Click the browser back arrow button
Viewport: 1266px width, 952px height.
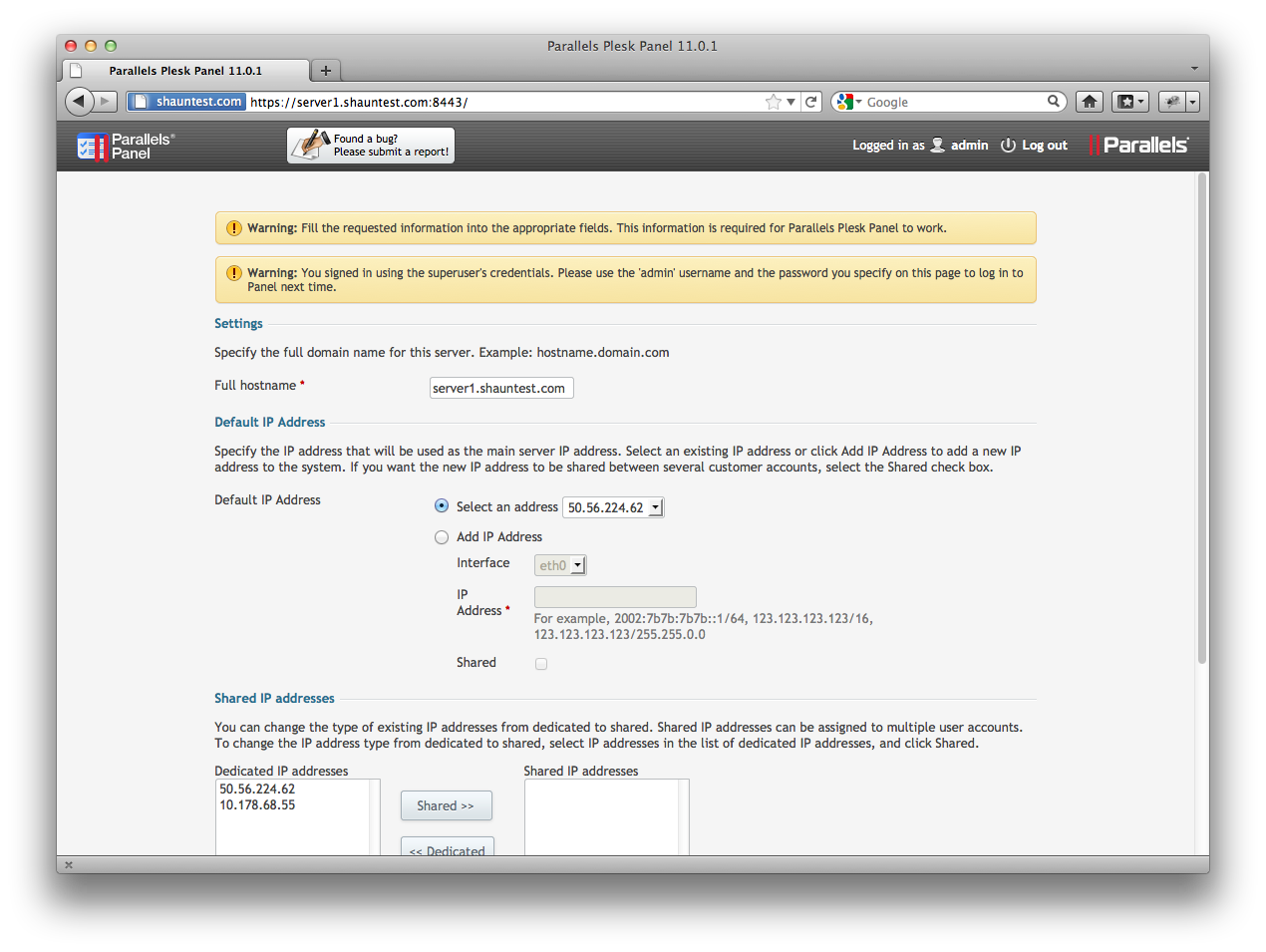[x=80, y=101]
